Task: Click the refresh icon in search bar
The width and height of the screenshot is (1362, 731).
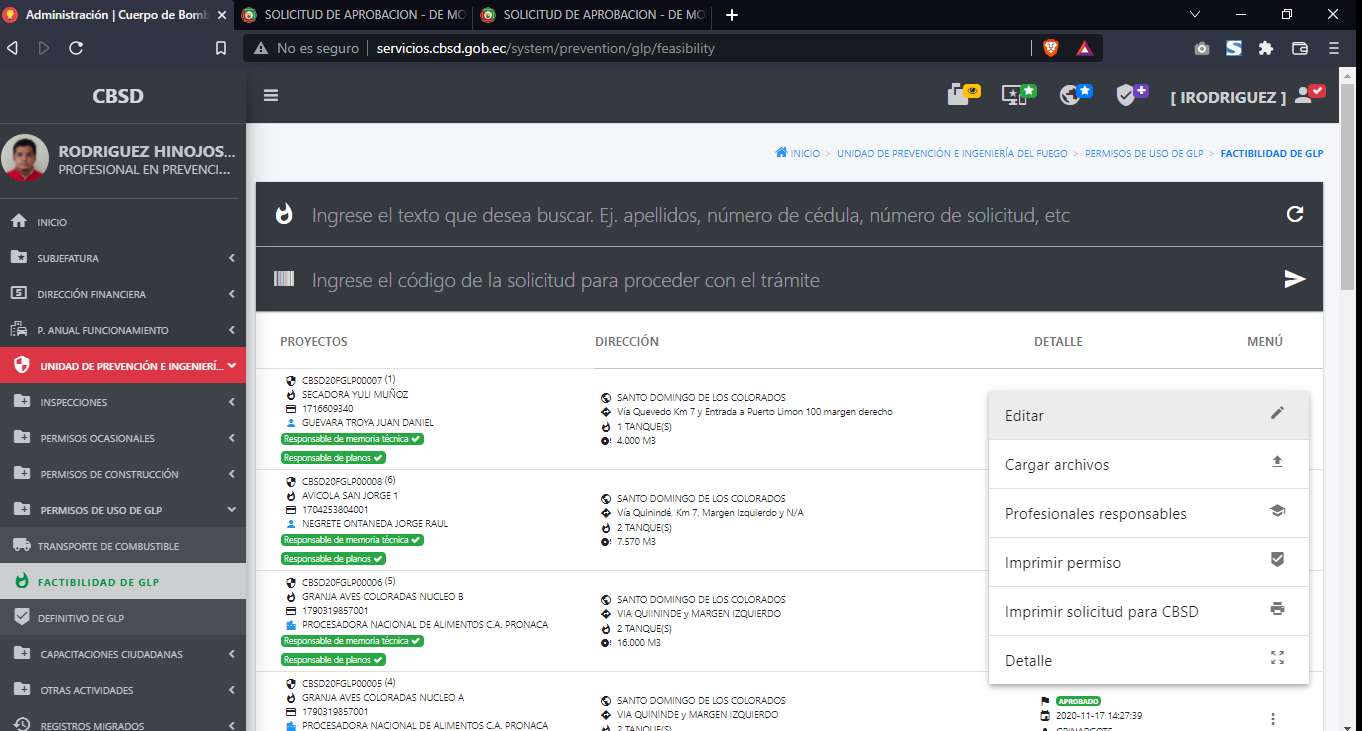Action: pos(1294,214)
